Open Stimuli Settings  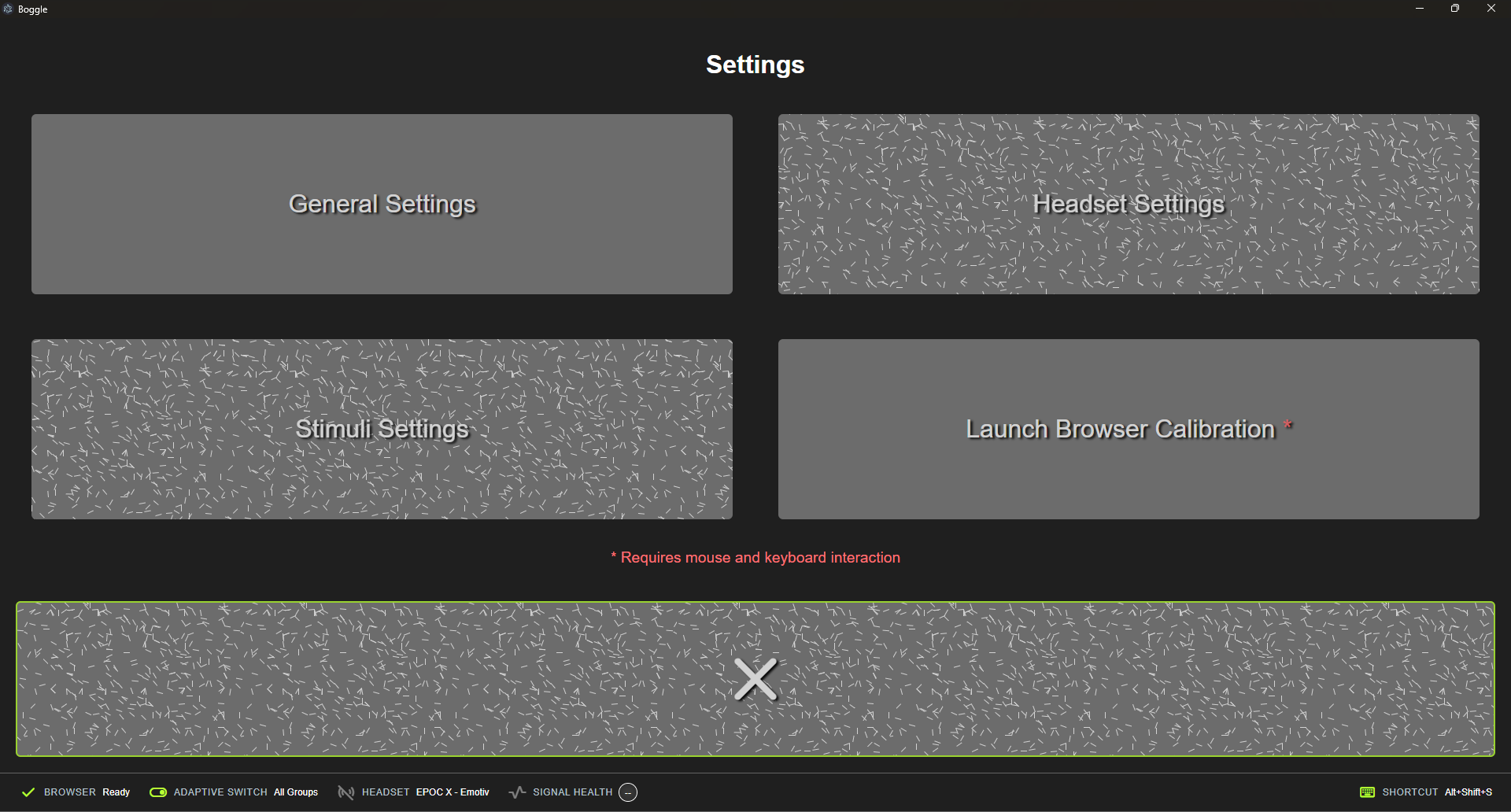[x=382, y=429]
